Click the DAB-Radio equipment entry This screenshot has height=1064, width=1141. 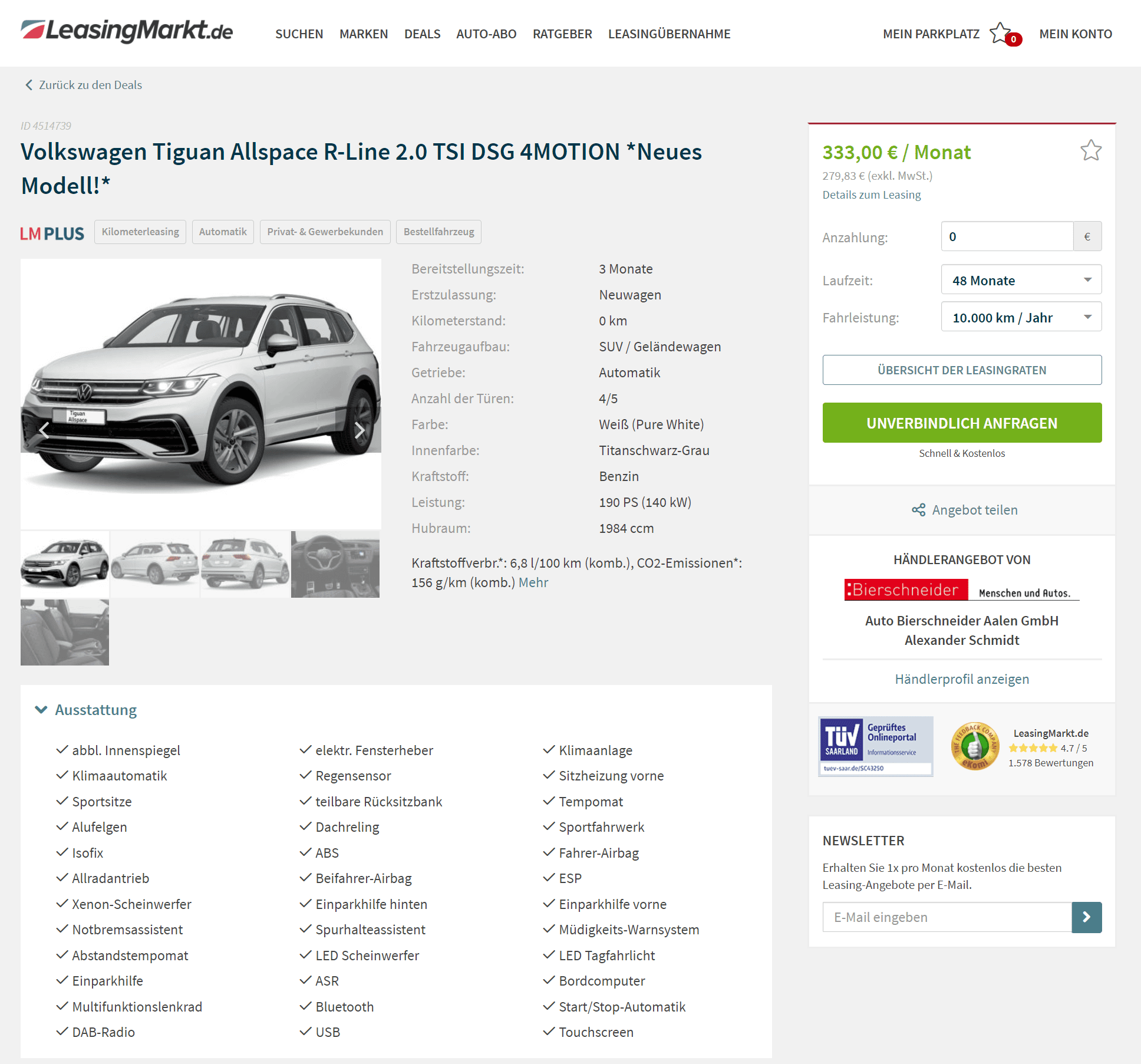coord(104,1032)
